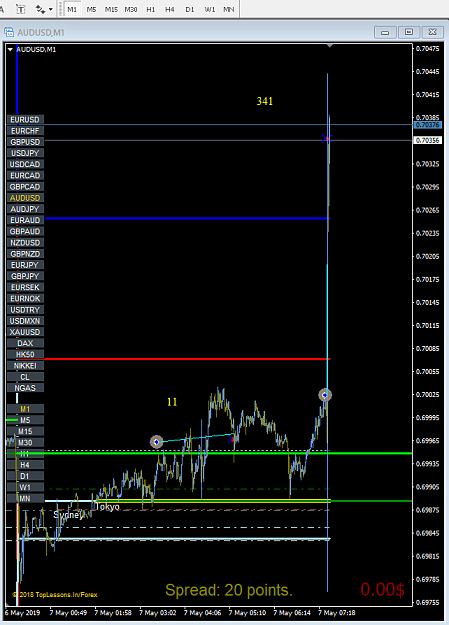Load USDMXN from the chart symbol panel
This screenshot has height=625, width=449.
pyautogui.click(x=25, y=320)
